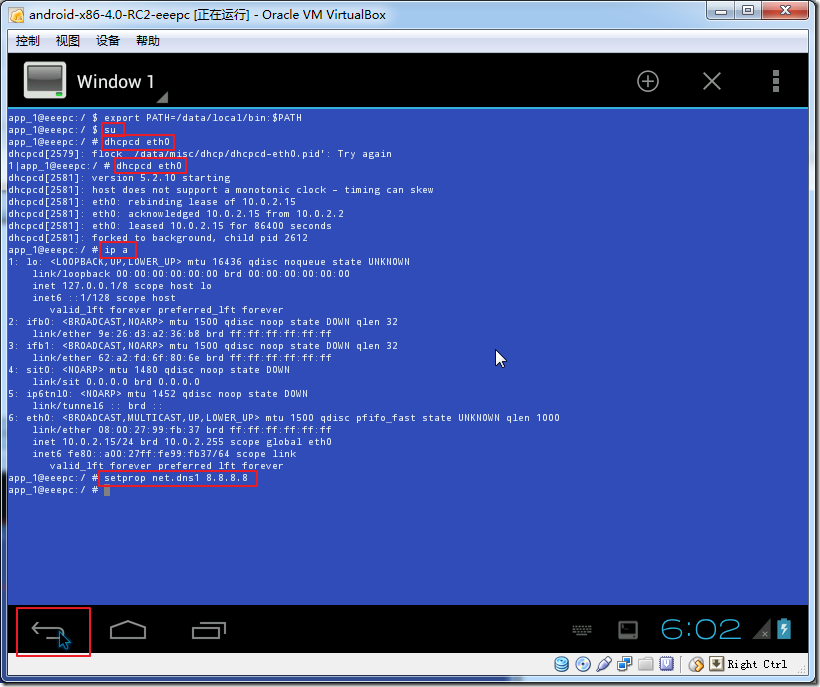This screenshot has height=687, width=820.
Task: Click the '5: ip6tnl0' interface line
Action: [158, 394]
